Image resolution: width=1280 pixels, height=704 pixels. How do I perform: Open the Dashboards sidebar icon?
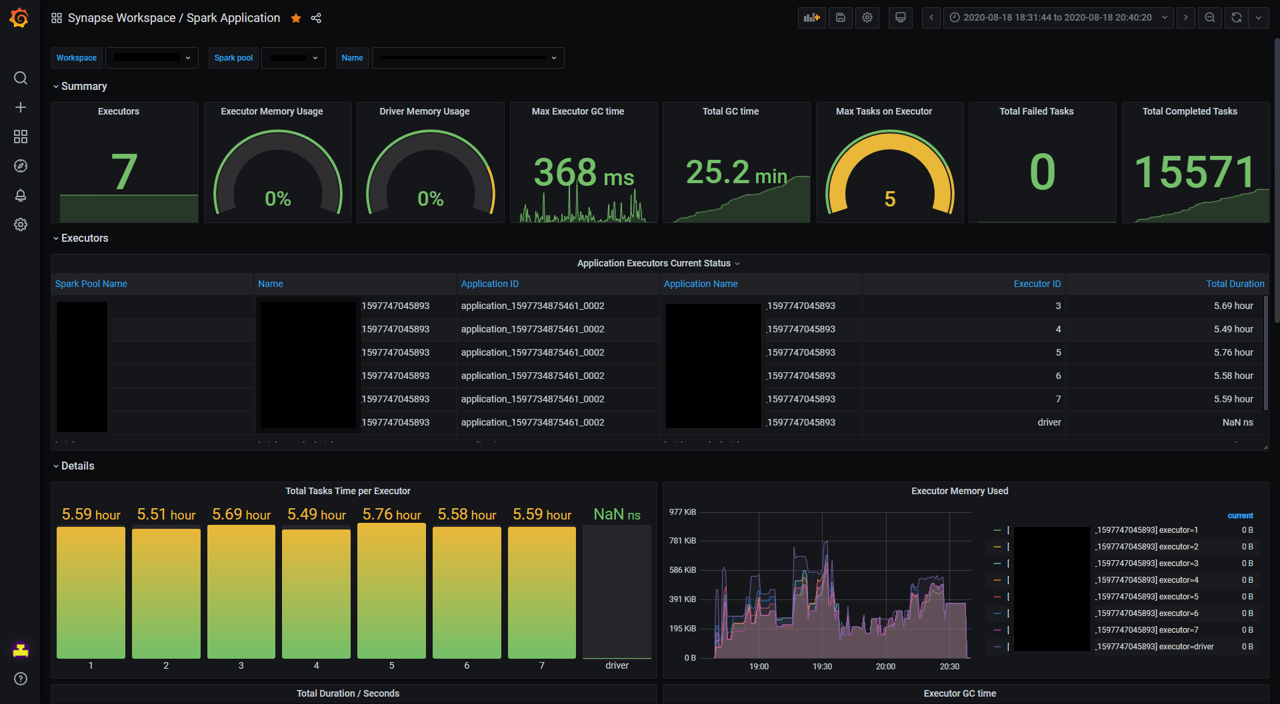20,136
